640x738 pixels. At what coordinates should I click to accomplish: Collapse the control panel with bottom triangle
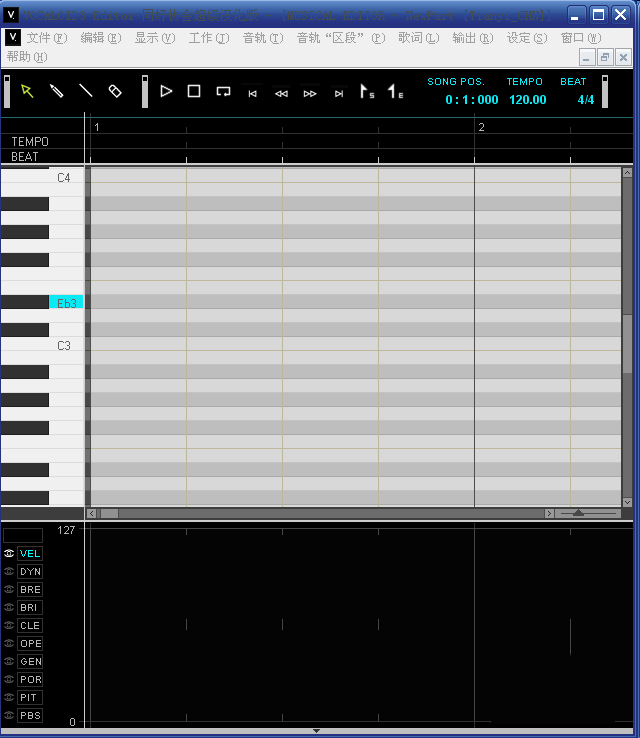(316, 731)
